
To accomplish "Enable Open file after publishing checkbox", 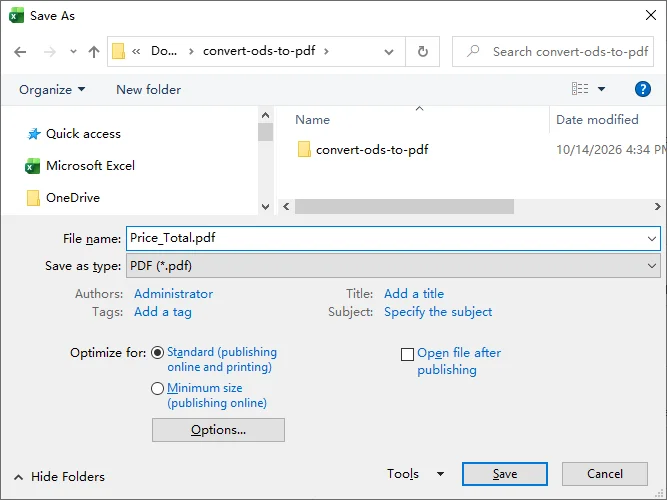I will tap(407, 354).
